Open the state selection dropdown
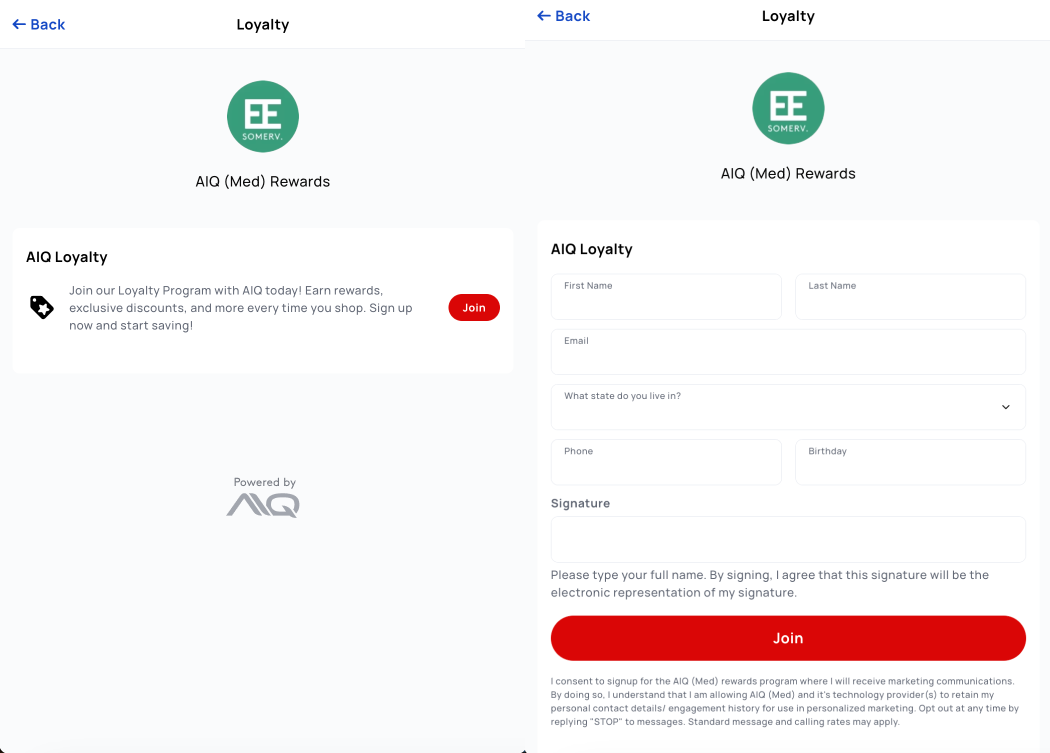Screen dimensions: 1050x753 (788, 407)
